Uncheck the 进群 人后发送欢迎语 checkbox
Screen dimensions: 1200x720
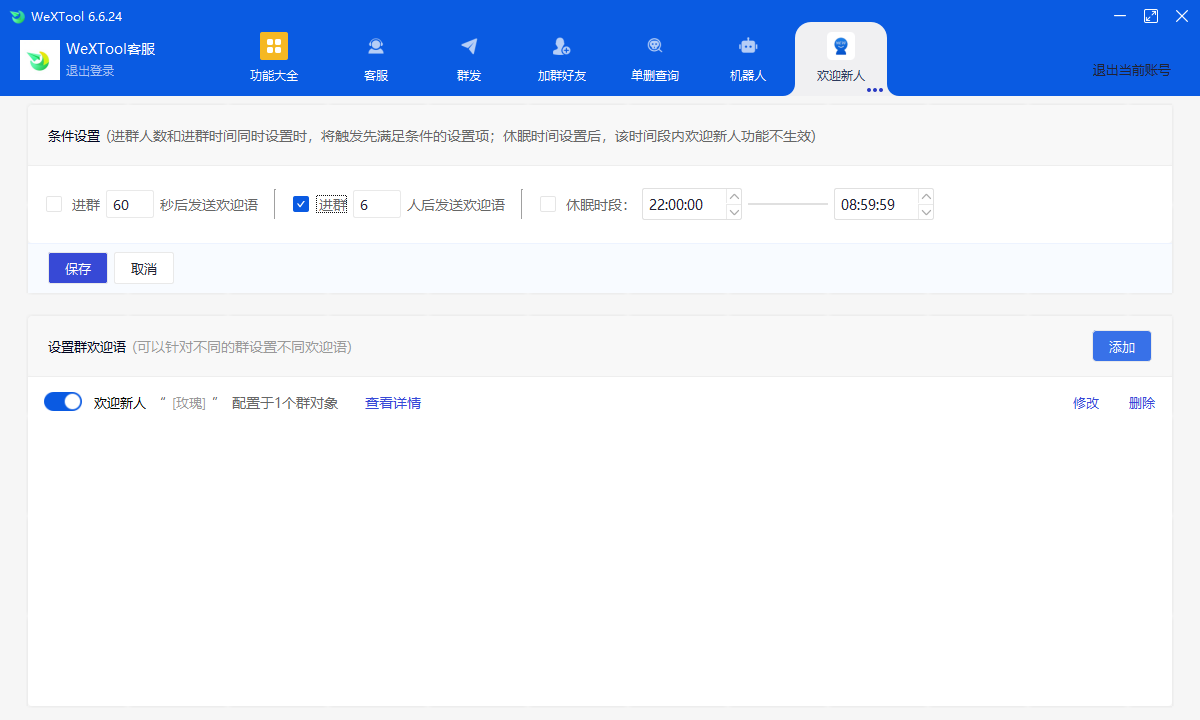tap(301, 204)
